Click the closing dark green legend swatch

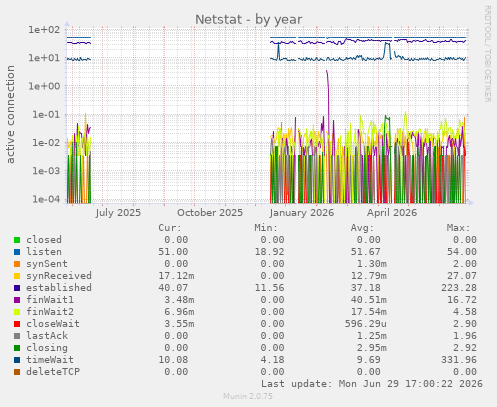point(17,348)
